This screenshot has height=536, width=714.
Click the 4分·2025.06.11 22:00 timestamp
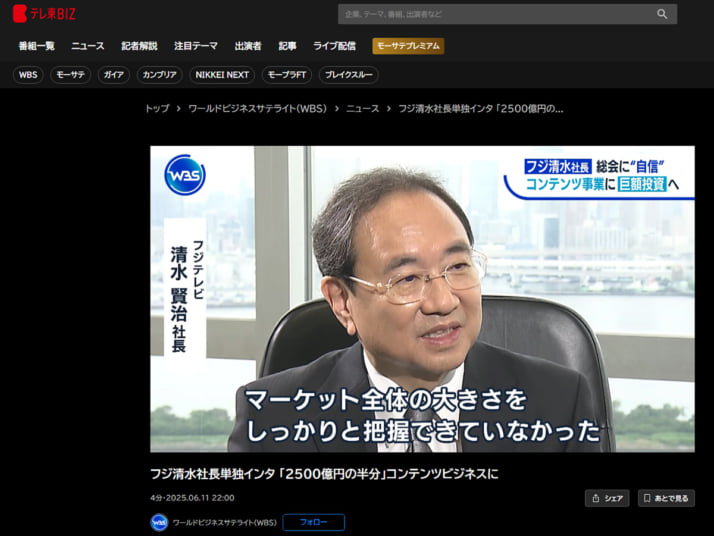[192, 498]
